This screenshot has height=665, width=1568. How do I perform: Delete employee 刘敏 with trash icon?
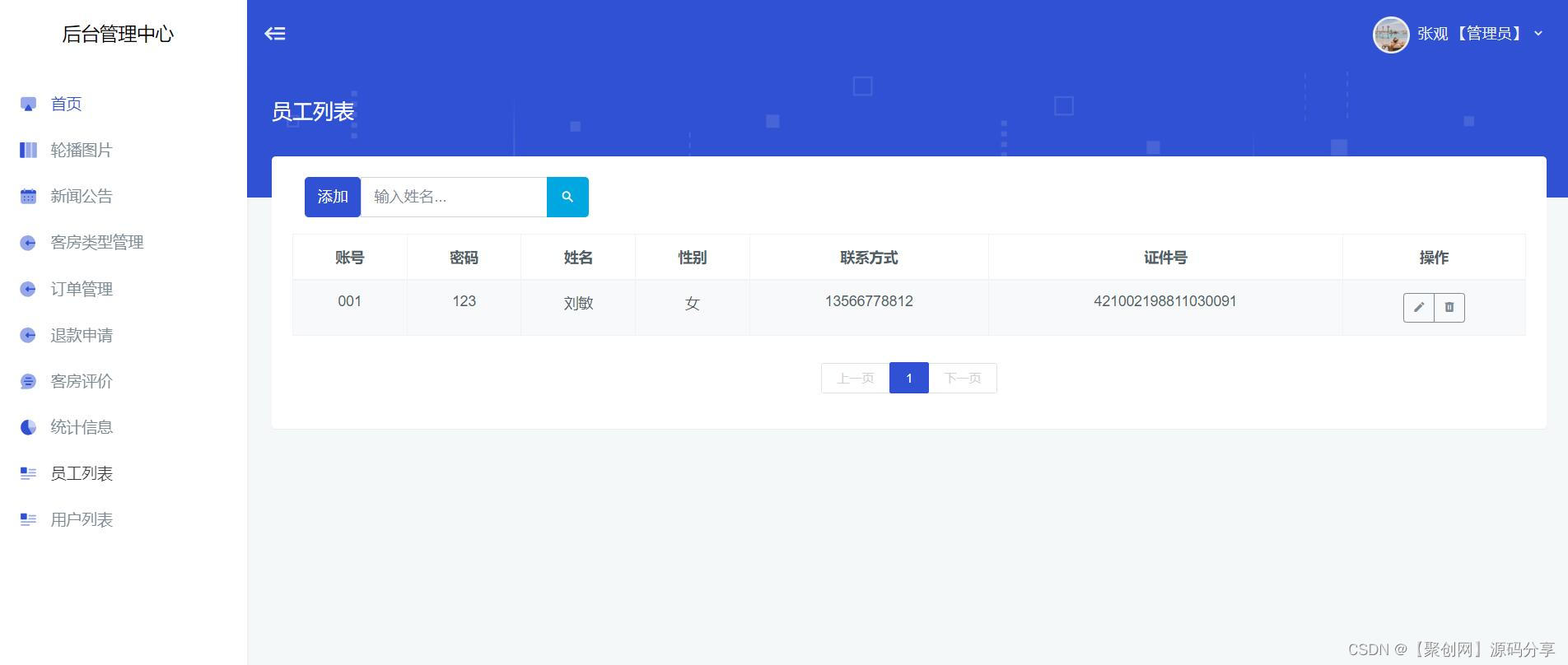click(x=1449, y=307)
